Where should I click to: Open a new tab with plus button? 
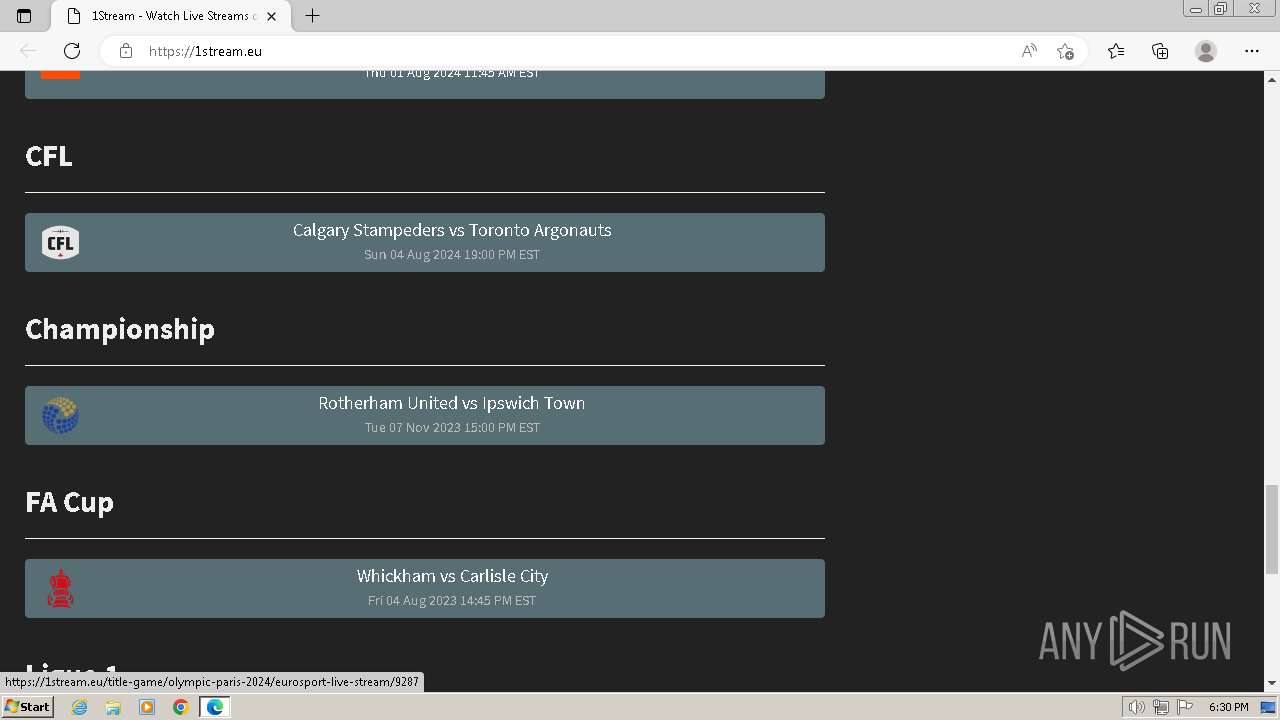tap(312, 16)
